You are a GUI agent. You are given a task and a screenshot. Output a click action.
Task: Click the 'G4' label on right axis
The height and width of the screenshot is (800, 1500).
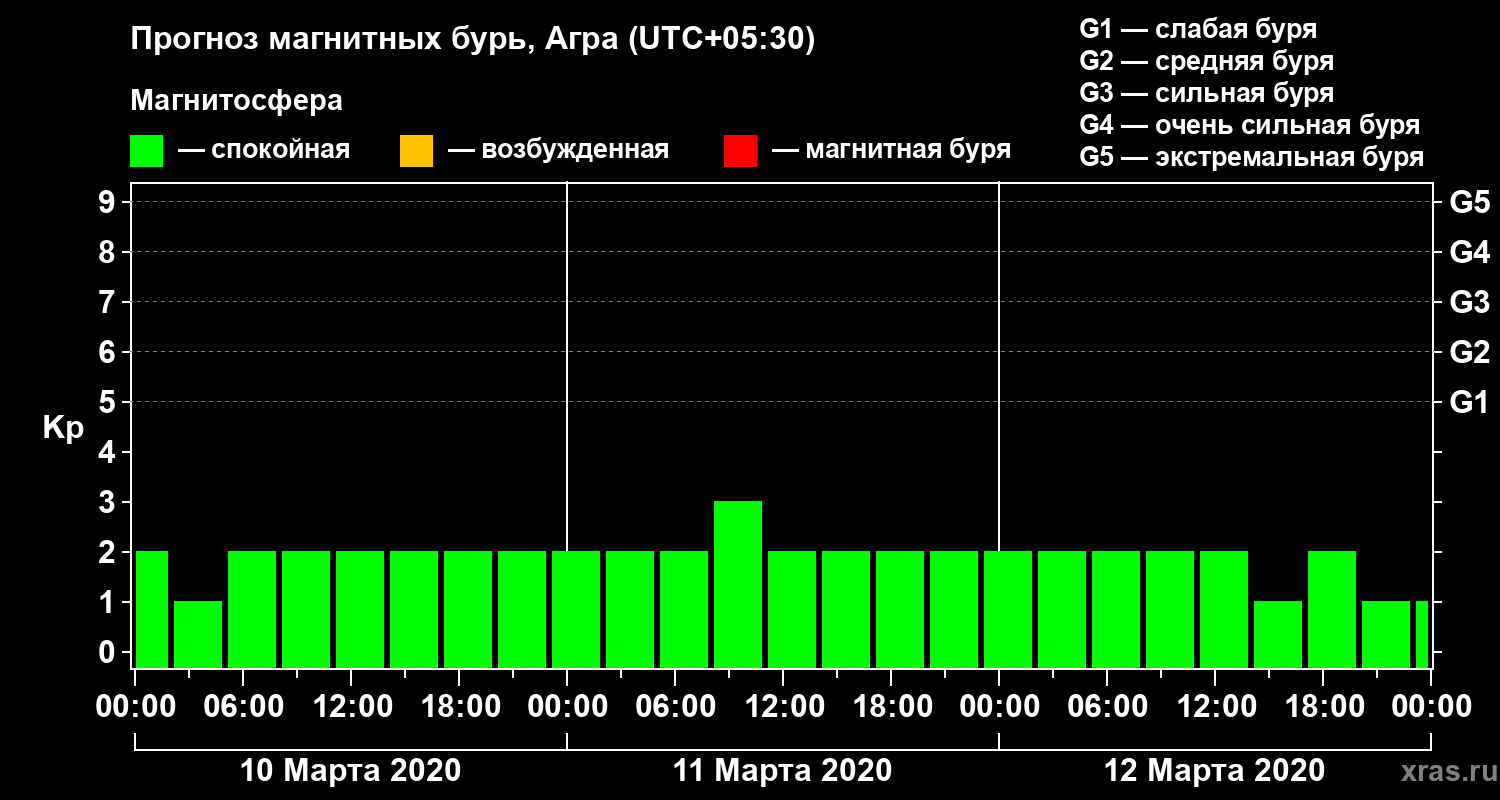pos(1469,252)
